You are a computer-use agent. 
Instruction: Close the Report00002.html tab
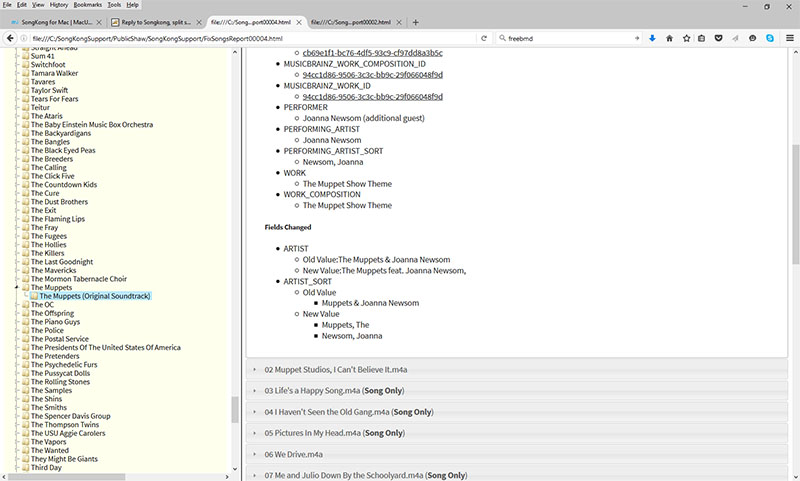[399, 22]
